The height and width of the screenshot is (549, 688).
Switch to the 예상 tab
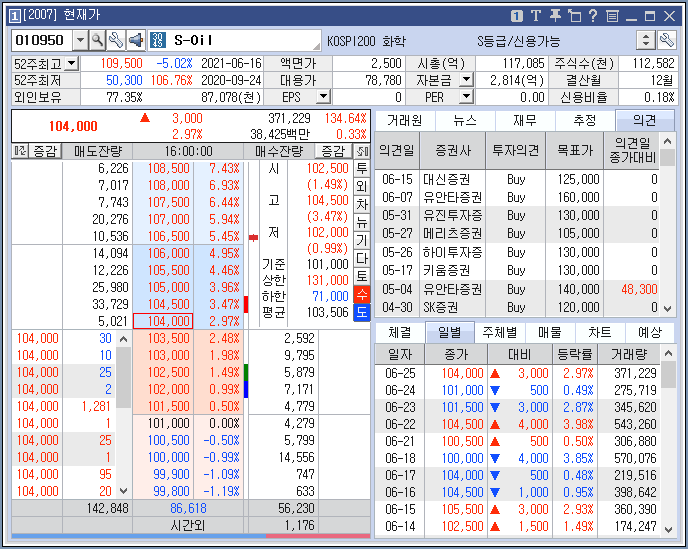point(650,333)
